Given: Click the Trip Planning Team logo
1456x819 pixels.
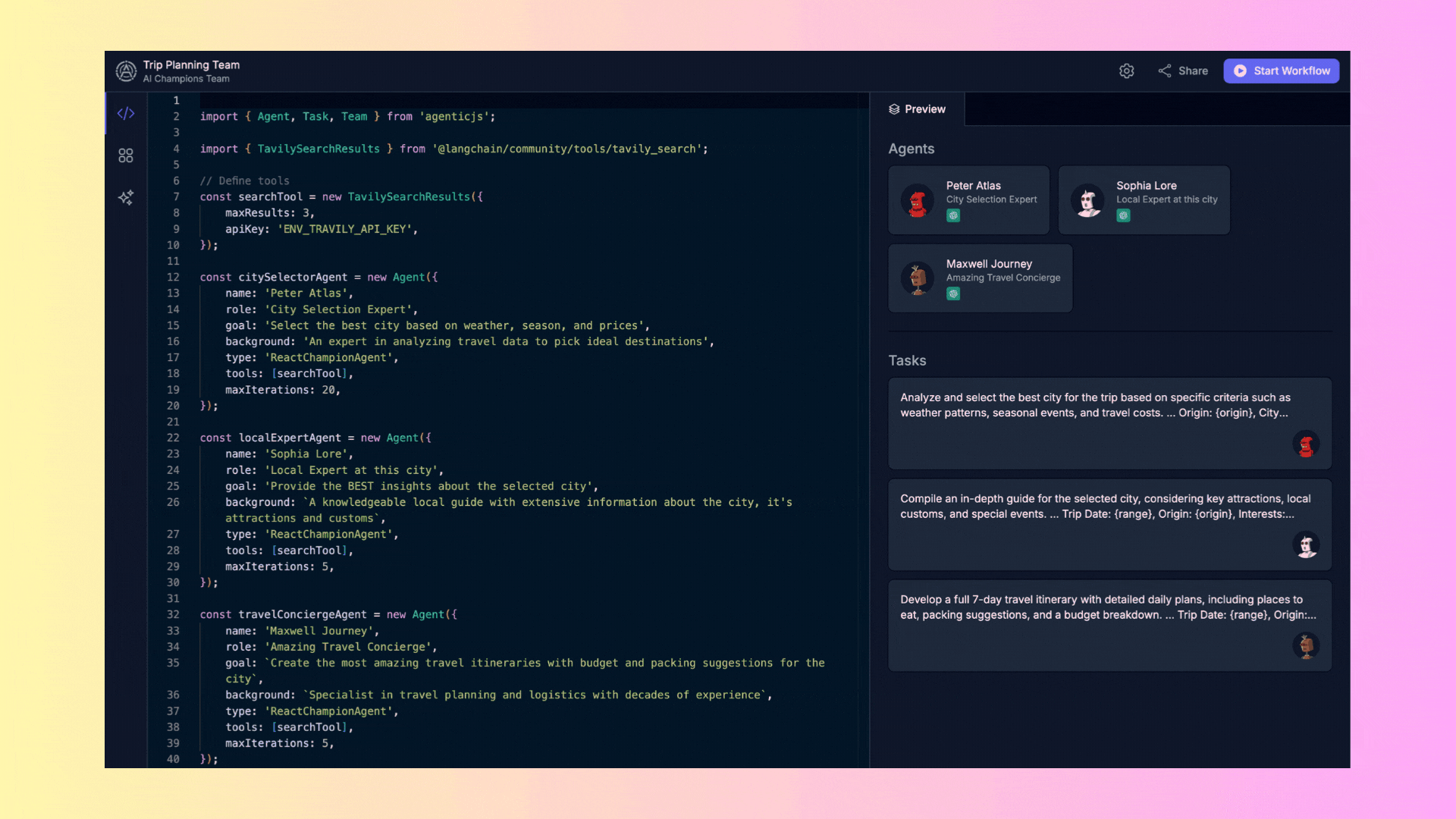Looking at the screenshot, I should pos(124,71).
